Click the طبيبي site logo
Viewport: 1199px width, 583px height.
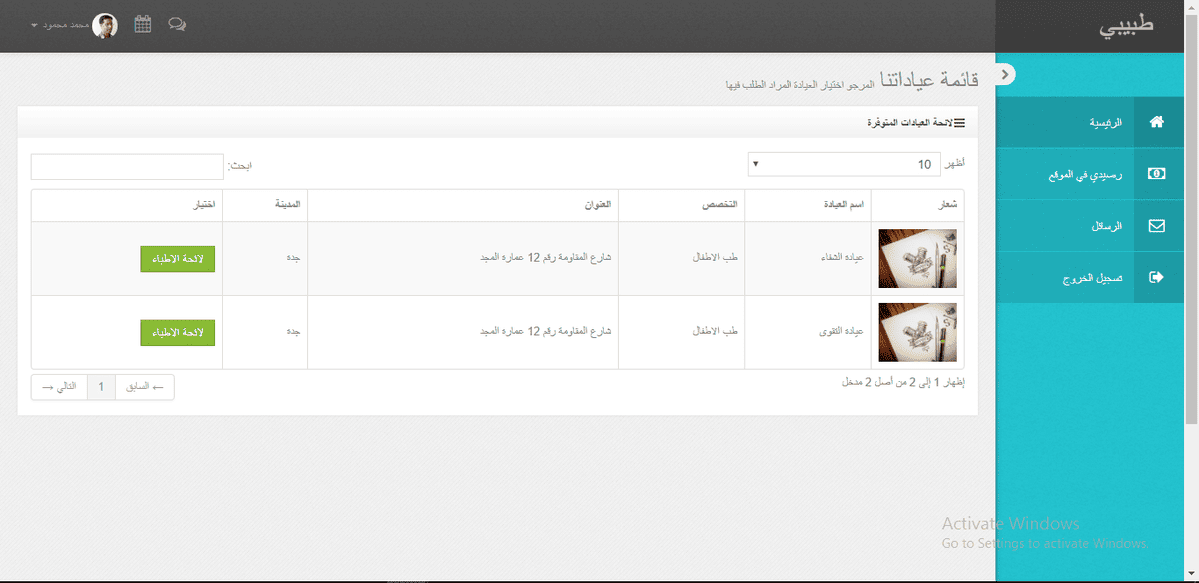tap(1126, 25)
